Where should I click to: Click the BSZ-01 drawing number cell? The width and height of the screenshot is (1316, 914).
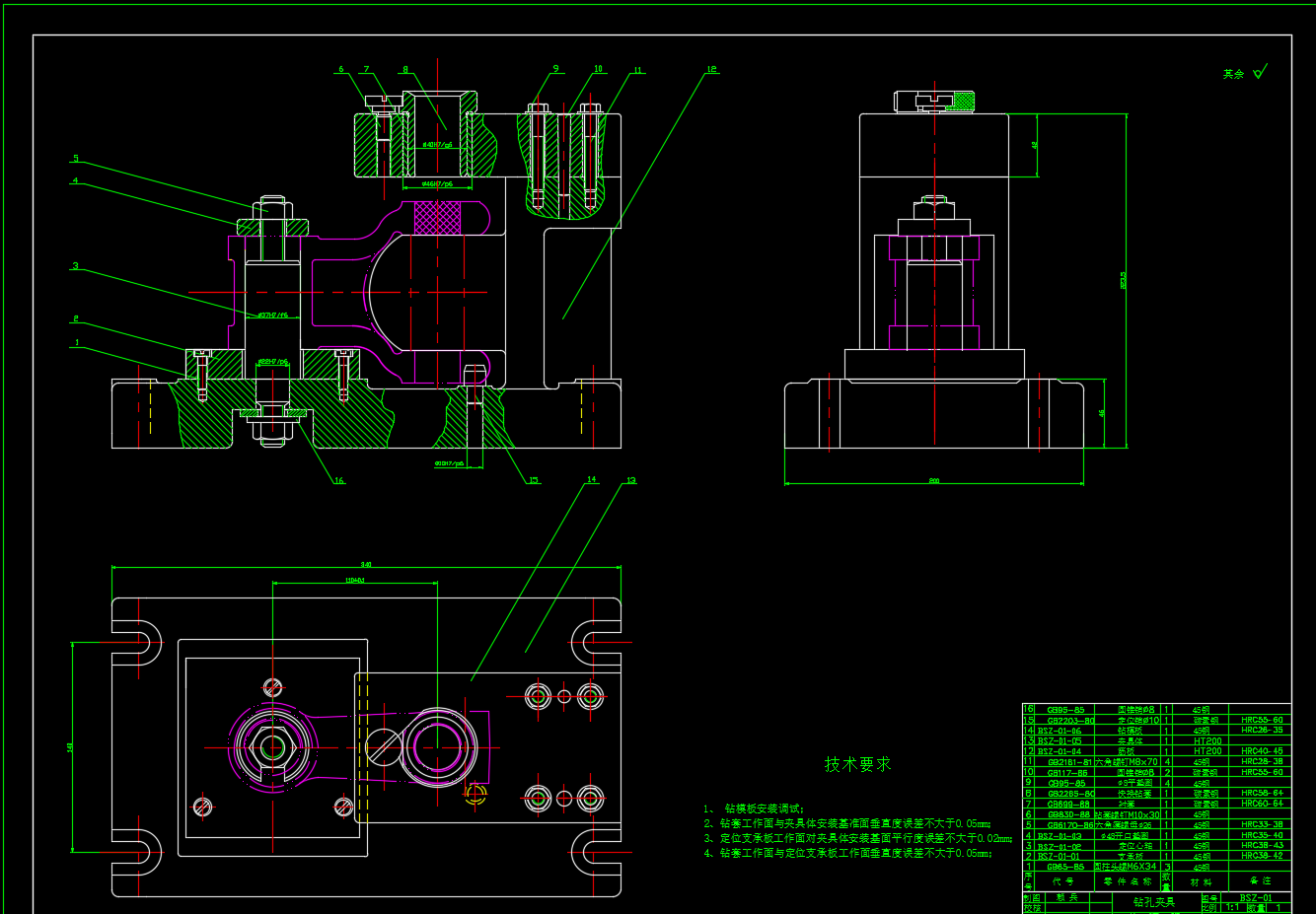1255,897
